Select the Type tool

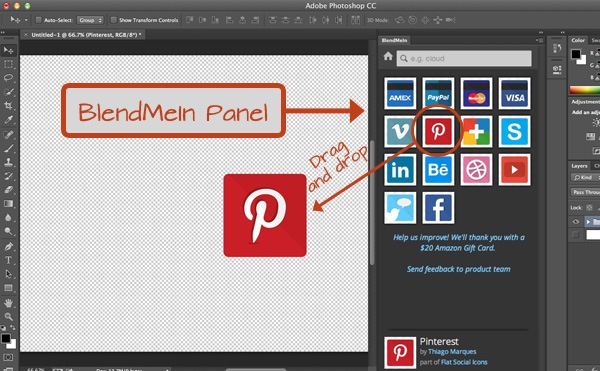coord(8,260)
